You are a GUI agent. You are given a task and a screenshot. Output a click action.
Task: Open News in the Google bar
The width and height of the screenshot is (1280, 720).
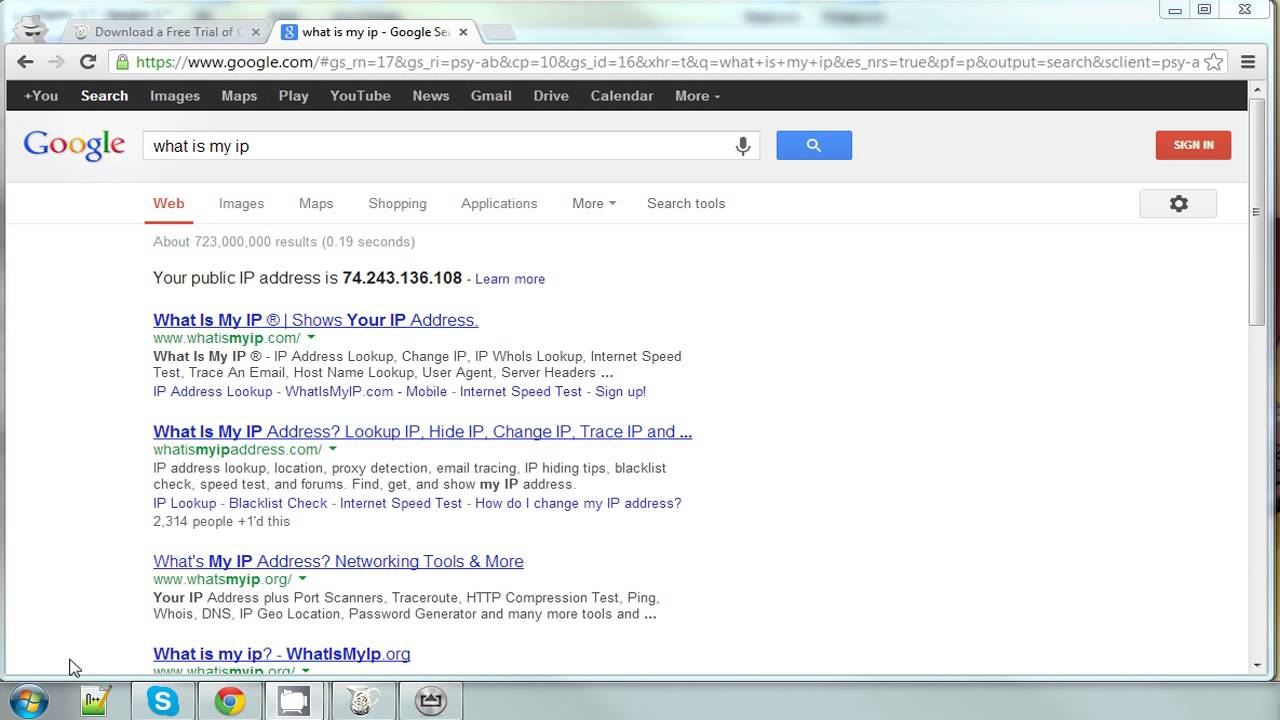[x=431, y=96]
